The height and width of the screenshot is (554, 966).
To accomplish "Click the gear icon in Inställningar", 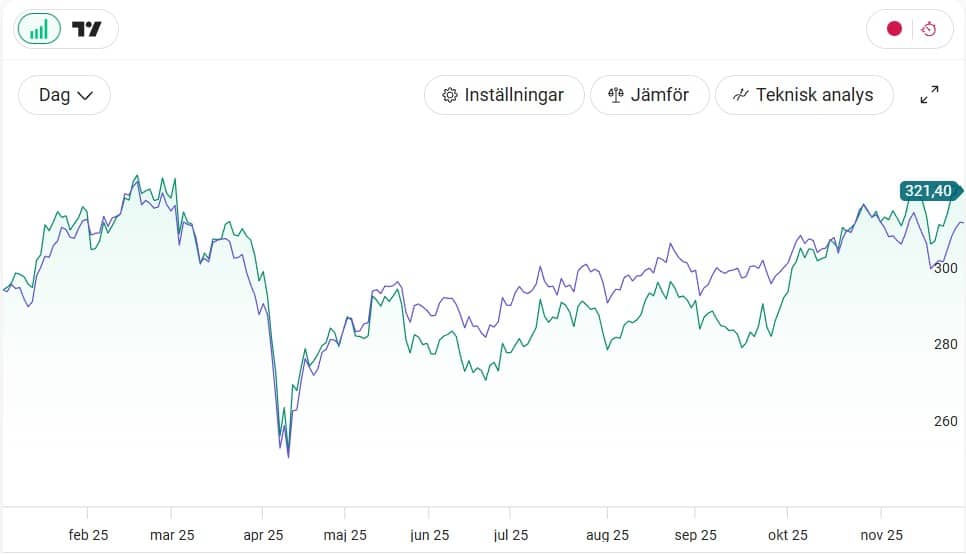I will click(x=450, y=95).
